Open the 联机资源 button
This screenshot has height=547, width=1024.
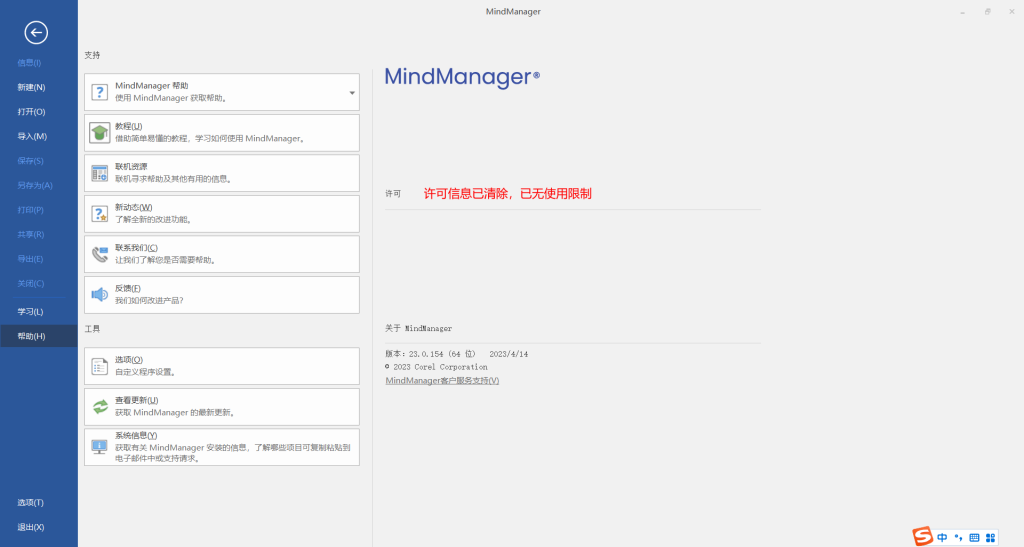[222, 174]
